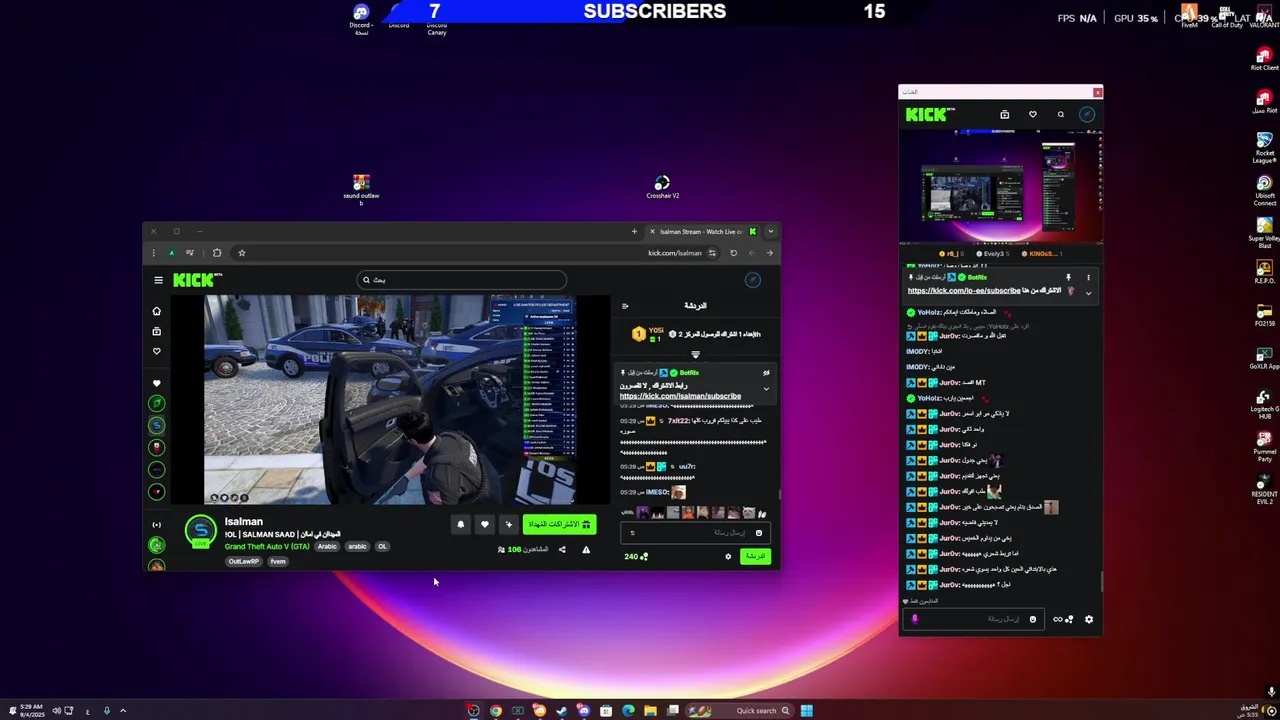Open the emoji picker in the browser chat input

tap(758, 533)
